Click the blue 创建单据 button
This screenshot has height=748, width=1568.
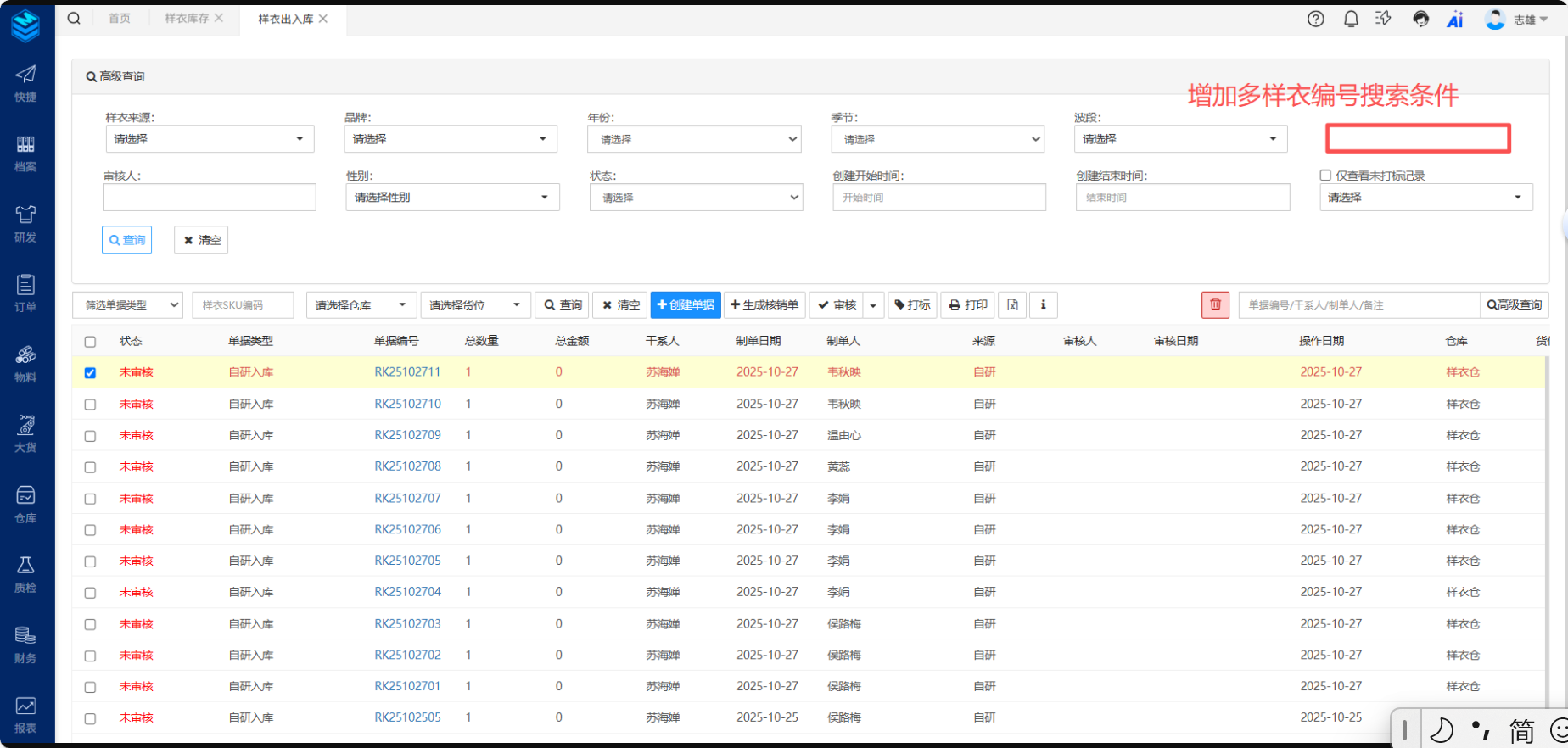coord(686,304)
